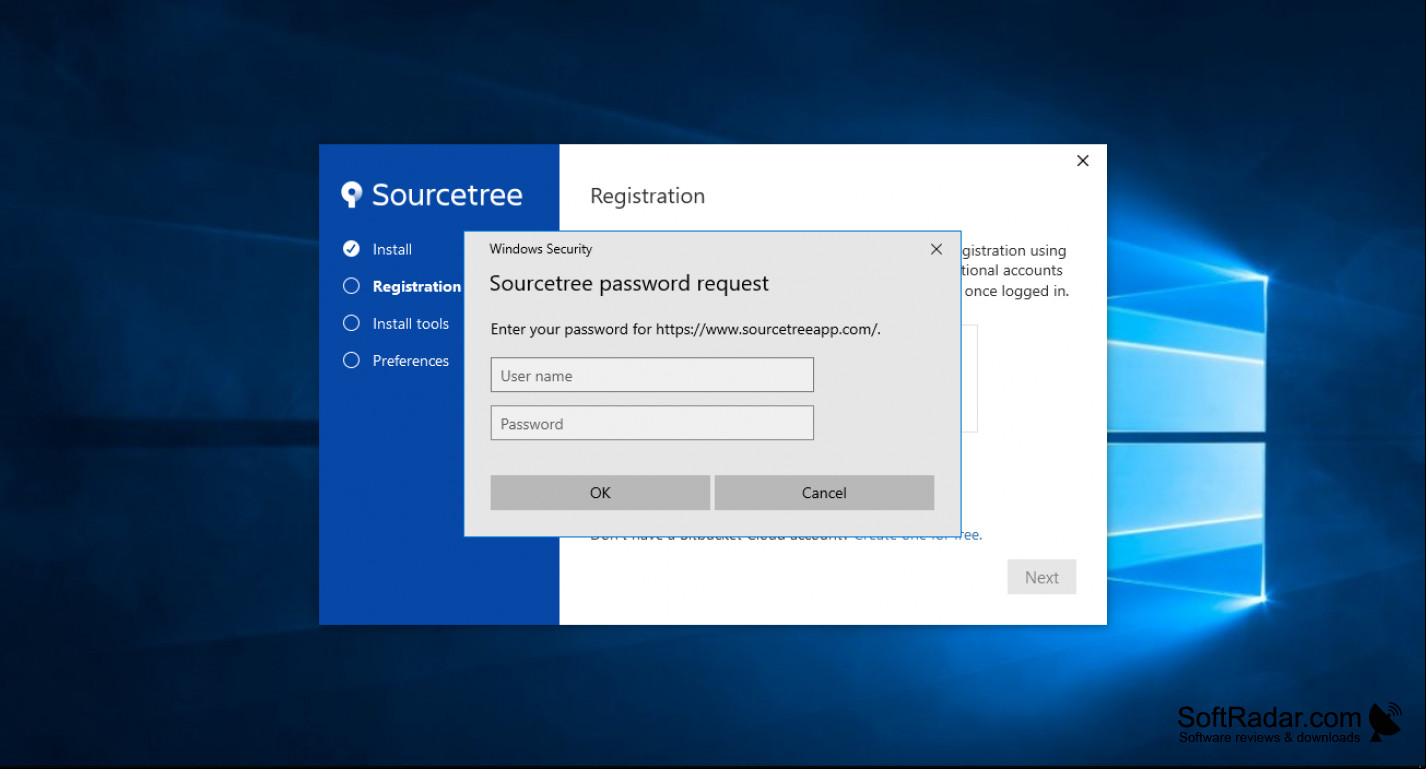Cancel the Sourcetree password request

(824, 493)
